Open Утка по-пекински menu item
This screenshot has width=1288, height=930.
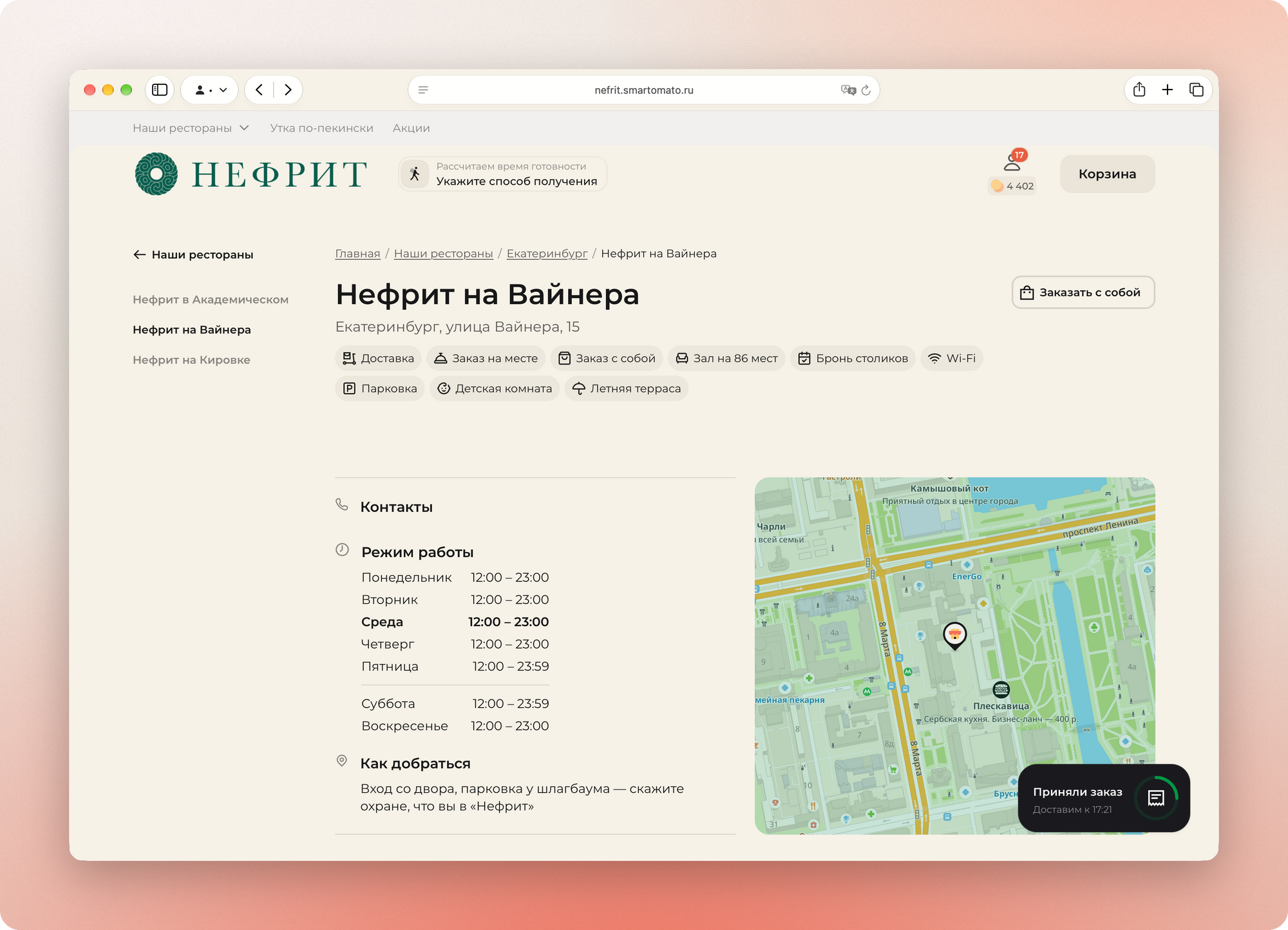[321, 128]
